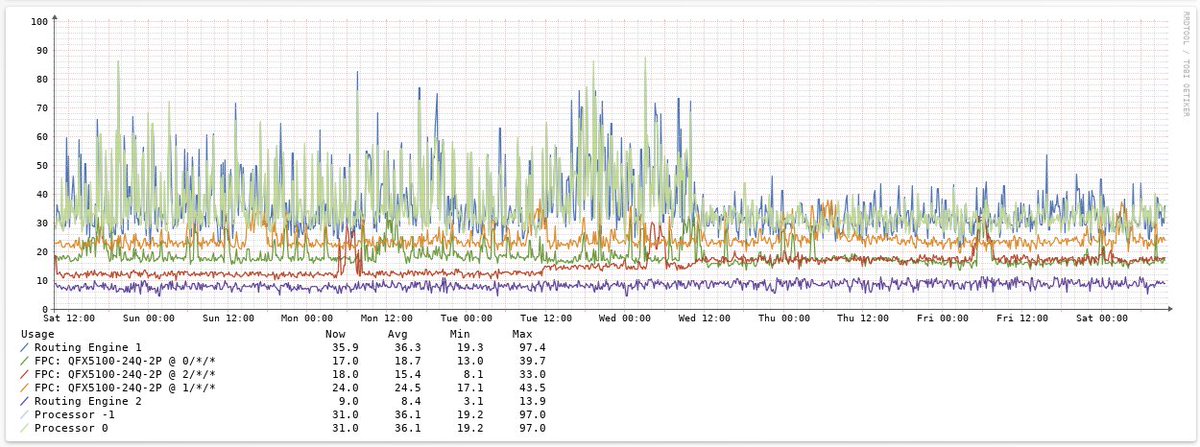Click the 100 label on the Y axis
Image resolution: width=1200 pixels, height=447 pixels.
[x=39, y=21]
